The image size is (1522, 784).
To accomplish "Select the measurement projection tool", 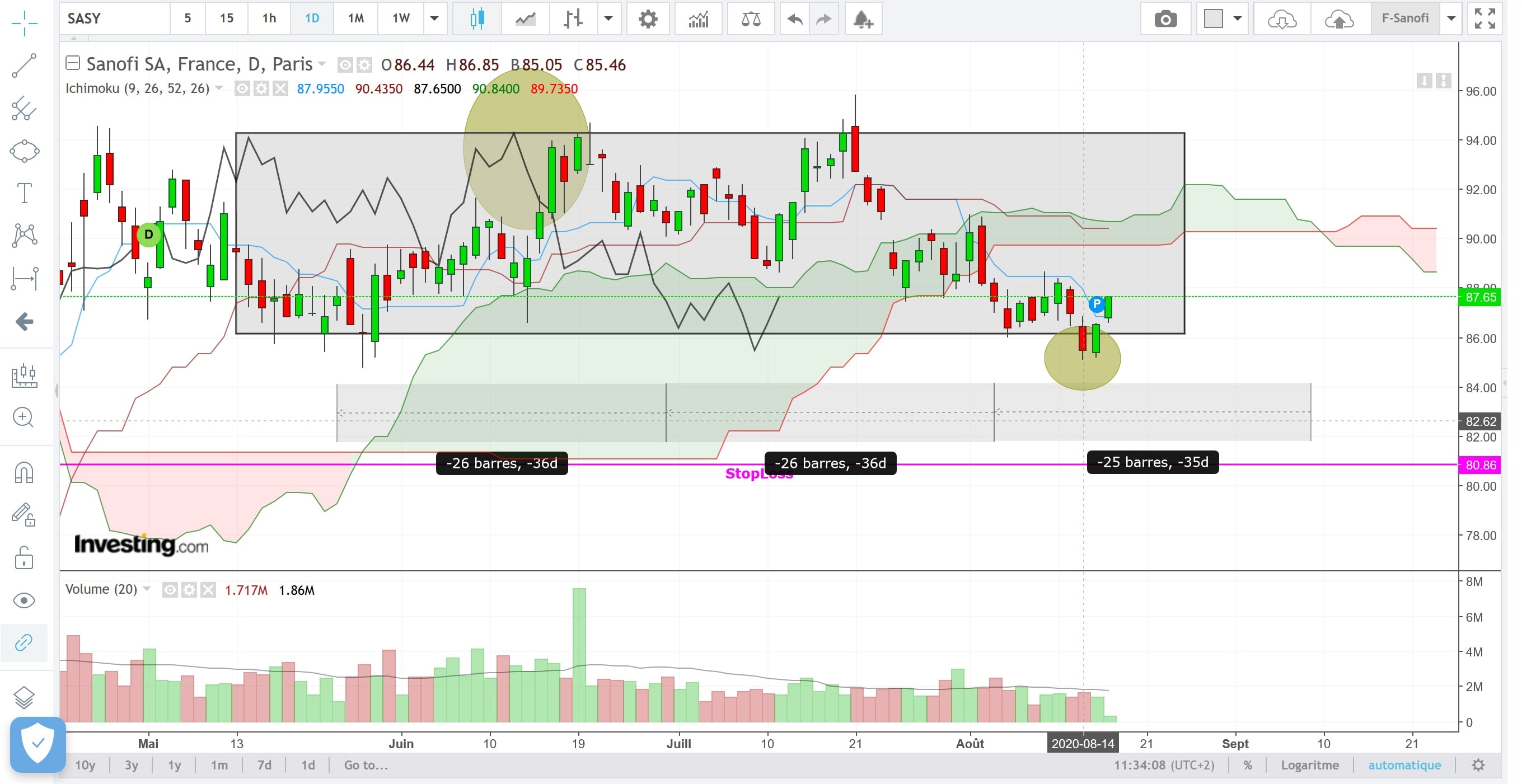I will pyautogui.click(x=24, y=278).
